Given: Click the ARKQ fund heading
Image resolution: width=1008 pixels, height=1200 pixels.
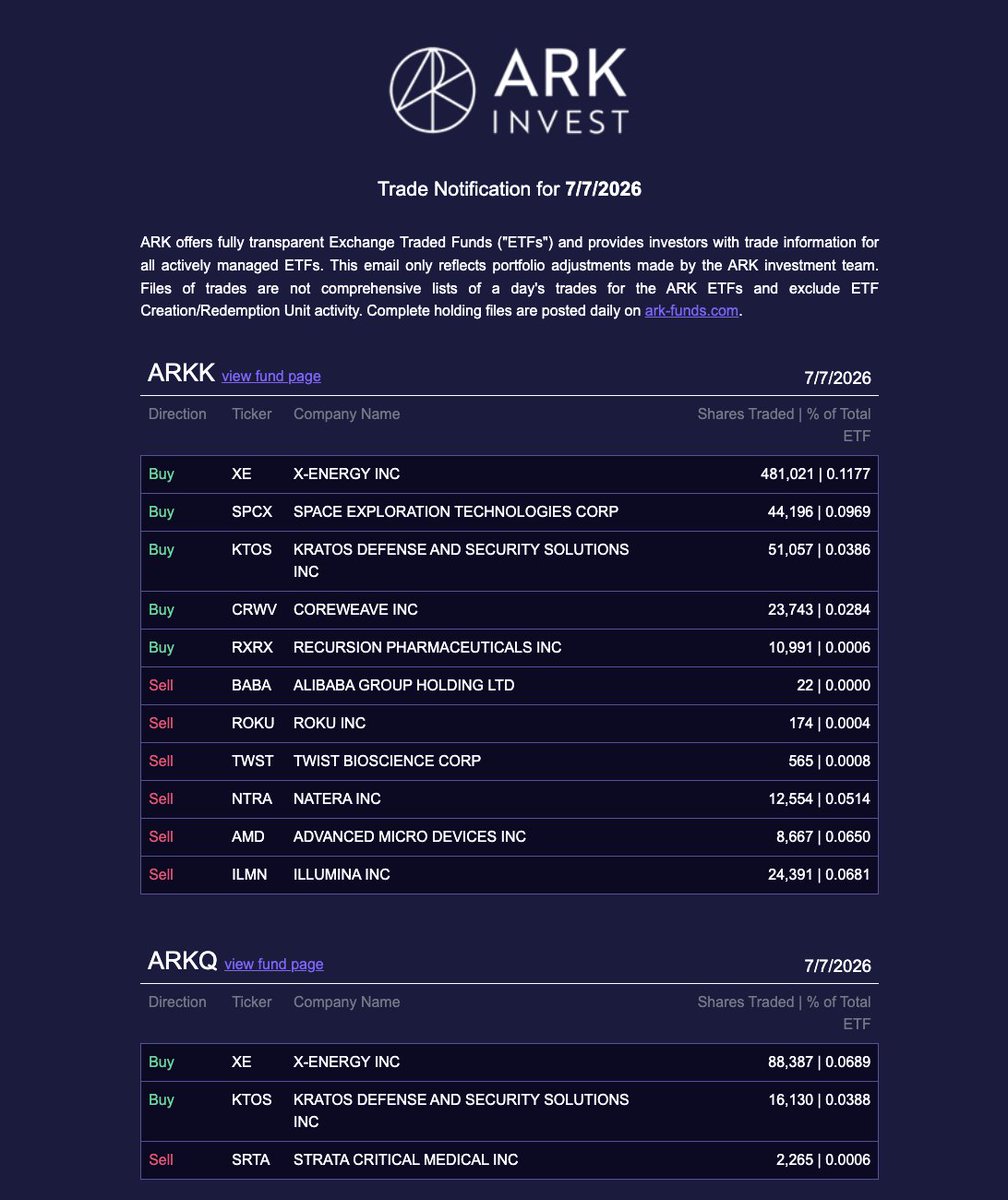Looking at the screenshot, I should click(182, 962).
